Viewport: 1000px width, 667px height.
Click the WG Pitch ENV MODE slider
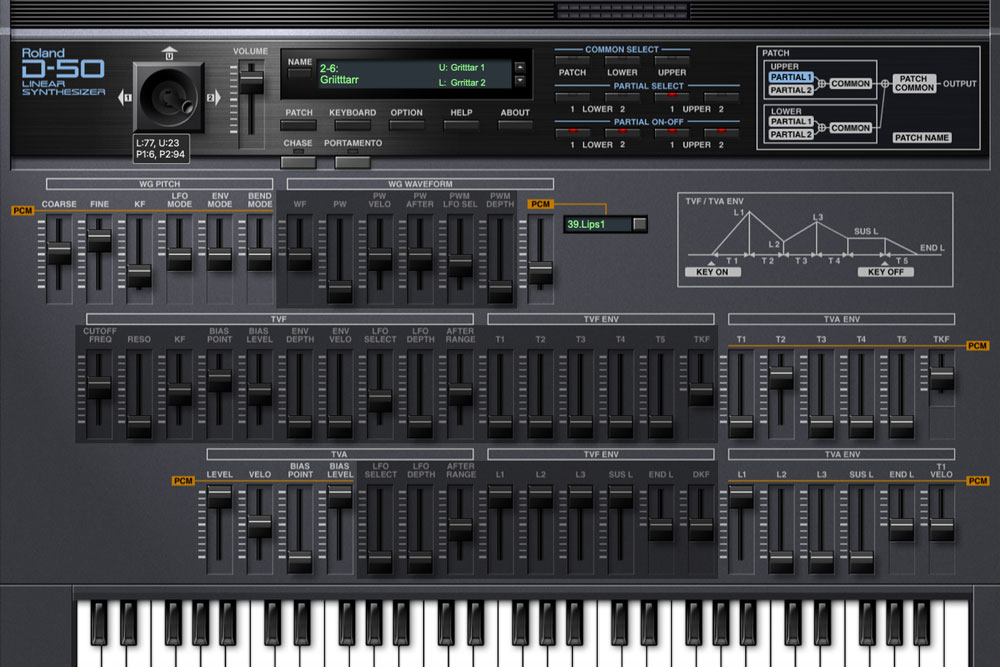(x=219, y=258)
